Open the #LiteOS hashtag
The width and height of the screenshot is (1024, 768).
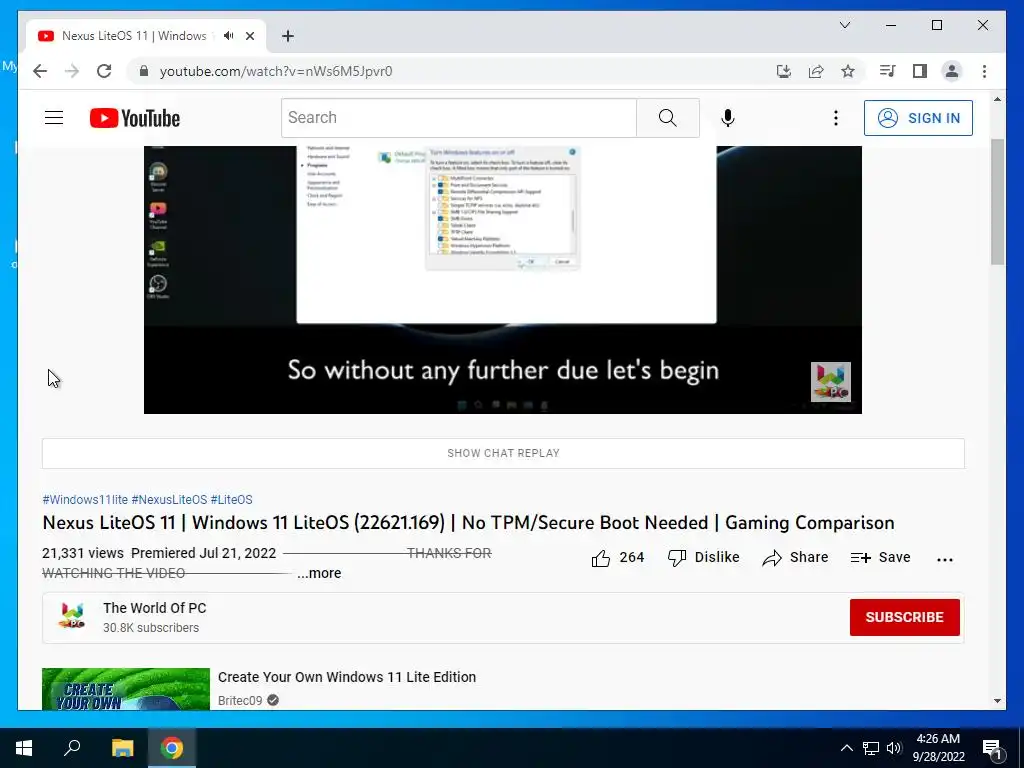pos(231,500)
